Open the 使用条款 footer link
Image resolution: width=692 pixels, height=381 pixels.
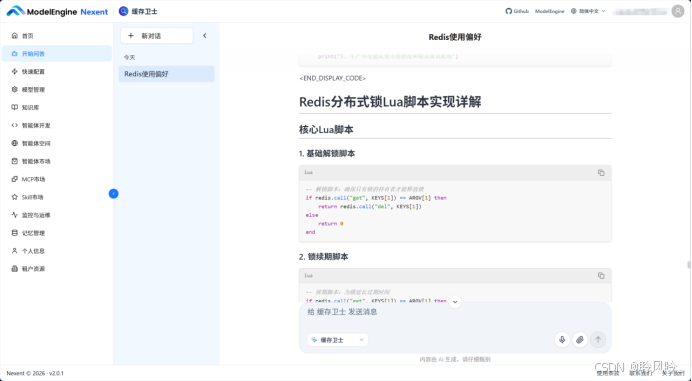pos(608,373)
